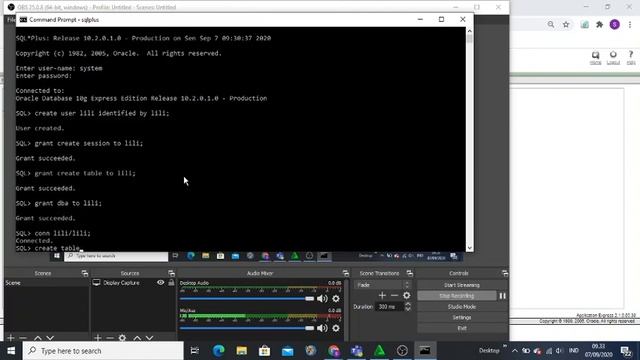
Task: Pause the current recording
Action: pos(502,296)
